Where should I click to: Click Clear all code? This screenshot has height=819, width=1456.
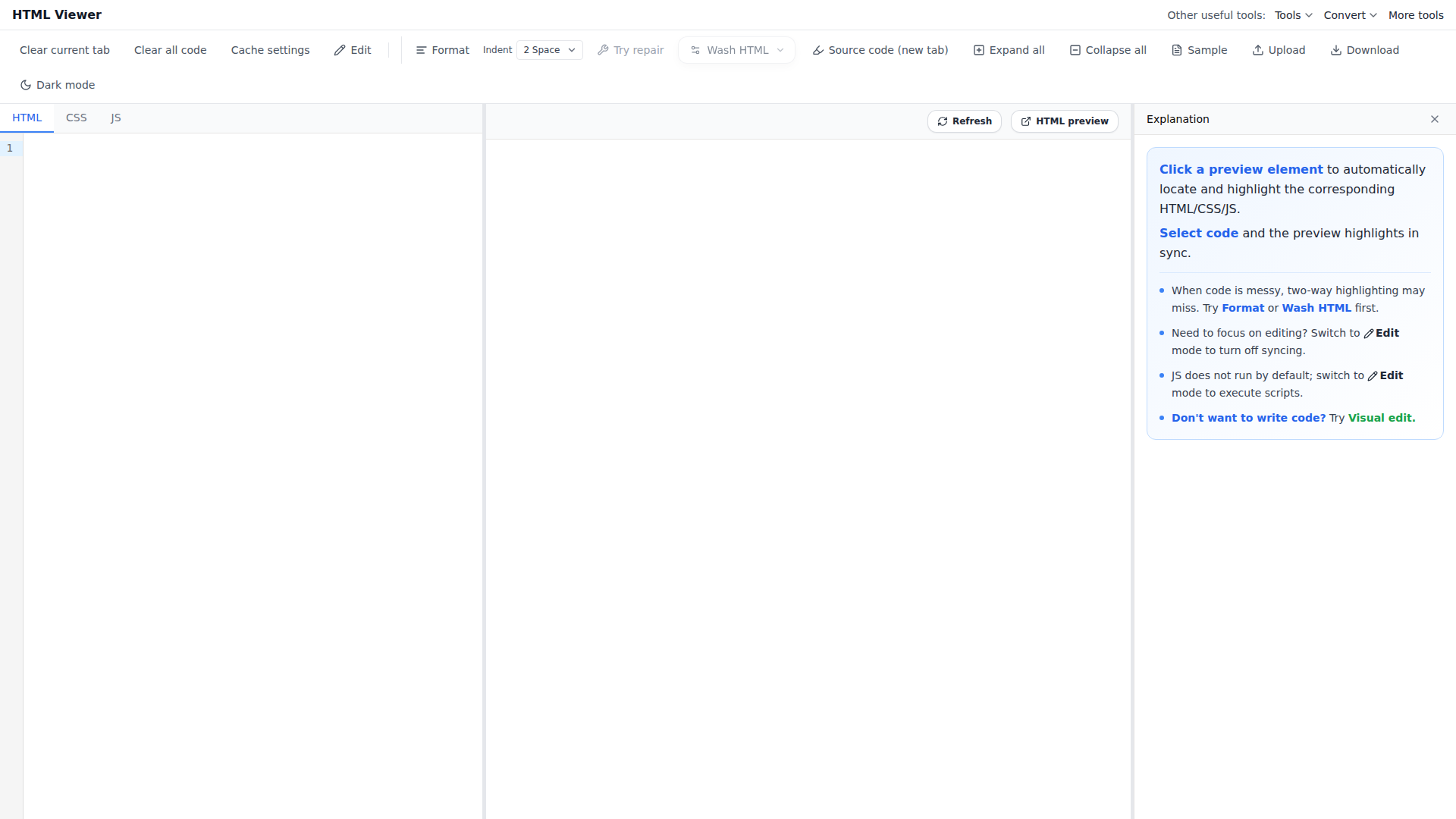pos(171,50)
